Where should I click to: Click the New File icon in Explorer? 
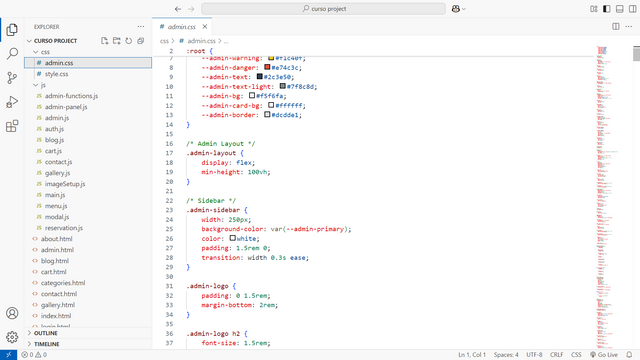(x=104, y=41)
